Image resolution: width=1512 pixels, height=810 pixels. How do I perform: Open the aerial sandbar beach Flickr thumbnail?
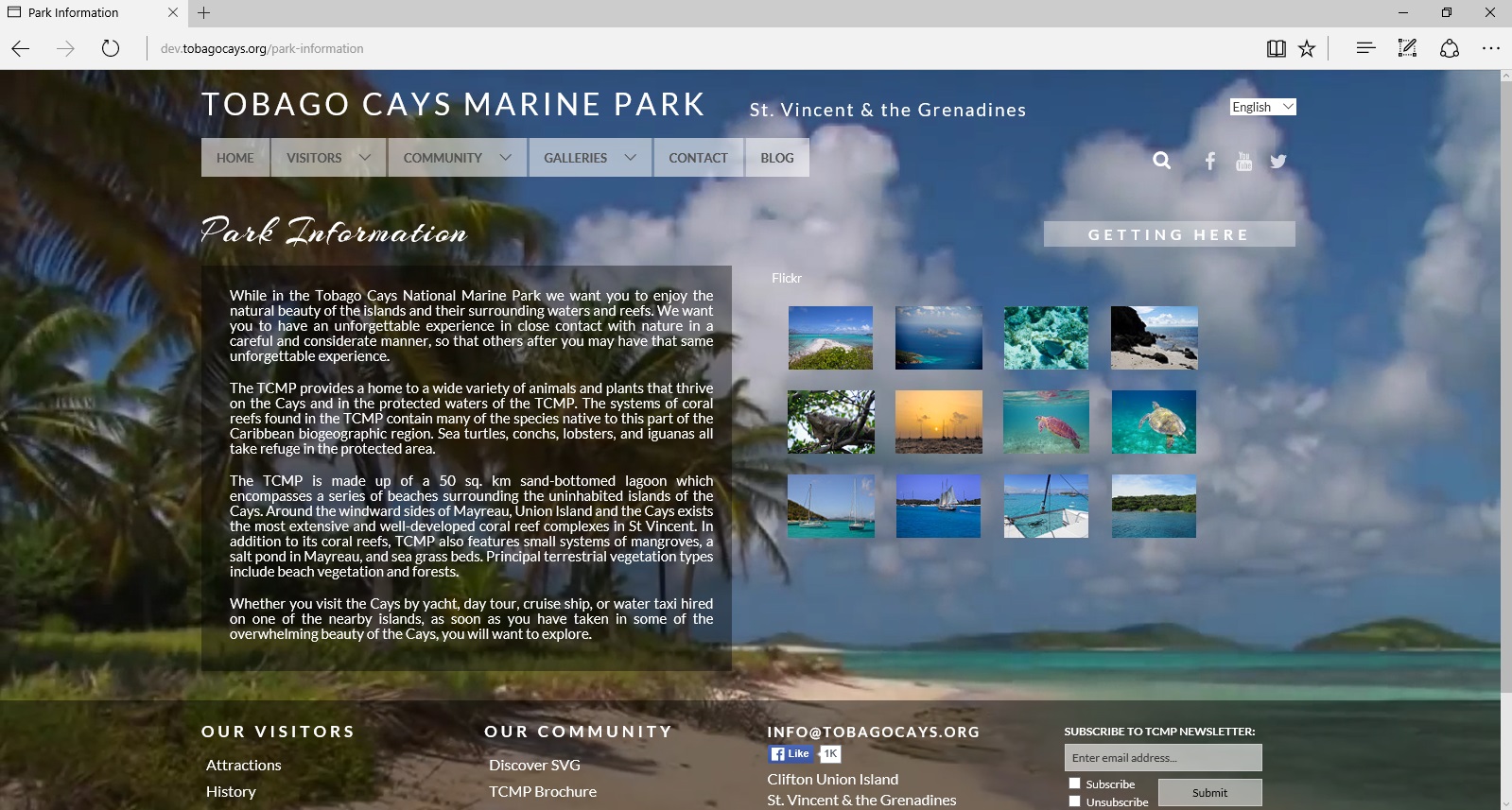coord(831,337)
